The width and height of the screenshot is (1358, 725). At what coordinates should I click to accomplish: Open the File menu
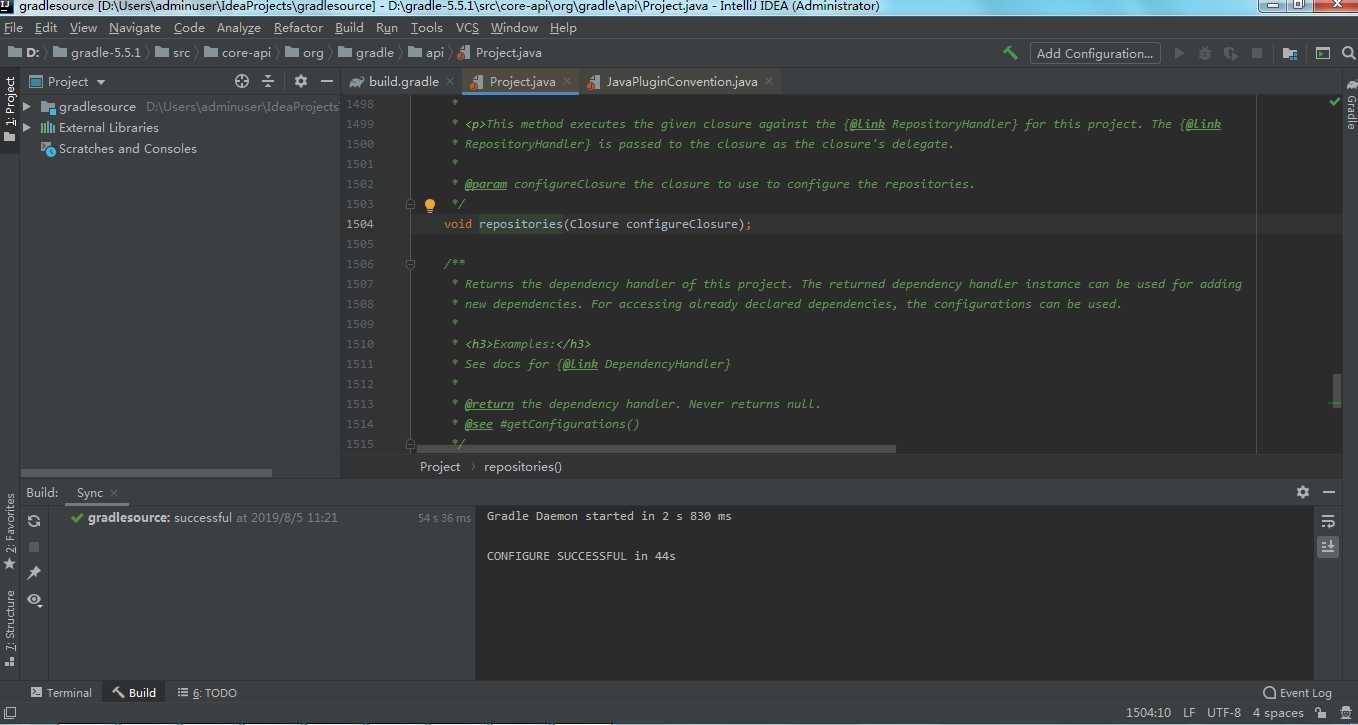tap(13, 28)
